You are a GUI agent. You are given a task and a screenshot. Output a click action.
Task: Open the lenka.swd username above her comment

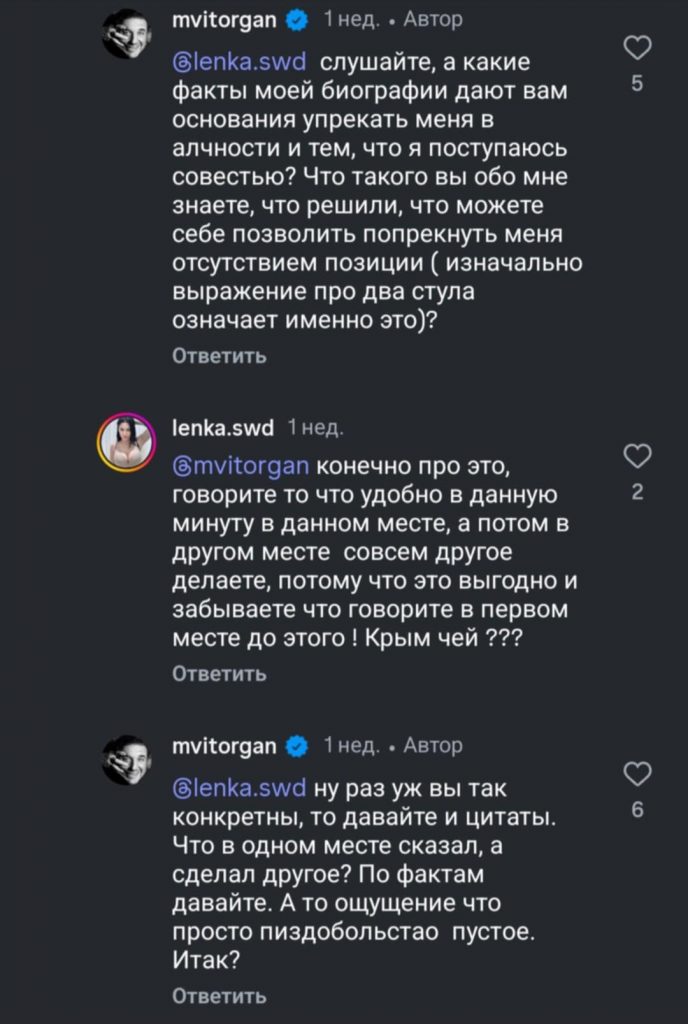tap(223, 428)
